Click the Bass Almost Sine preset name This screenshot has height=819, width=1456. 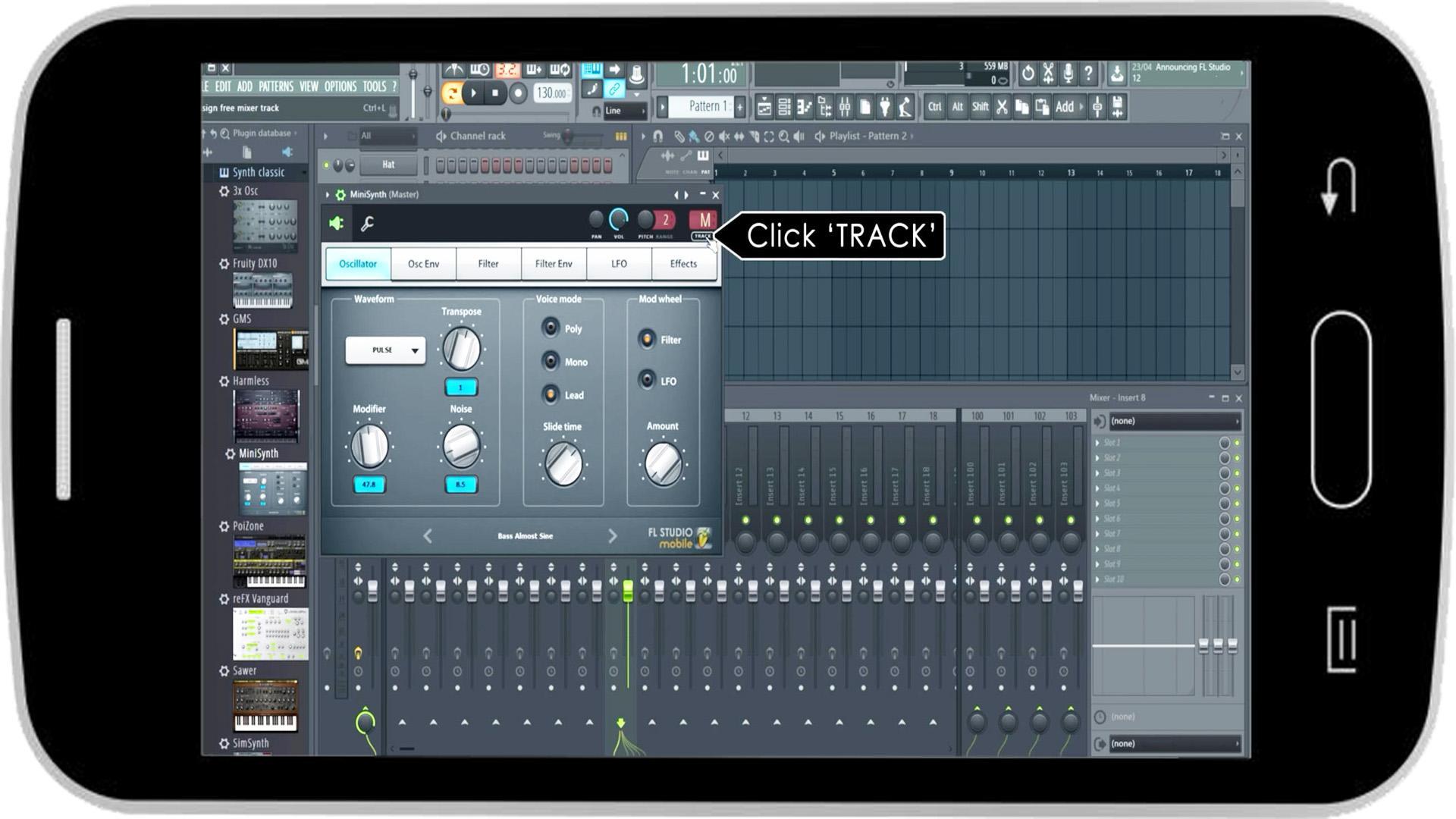[523, 535]
